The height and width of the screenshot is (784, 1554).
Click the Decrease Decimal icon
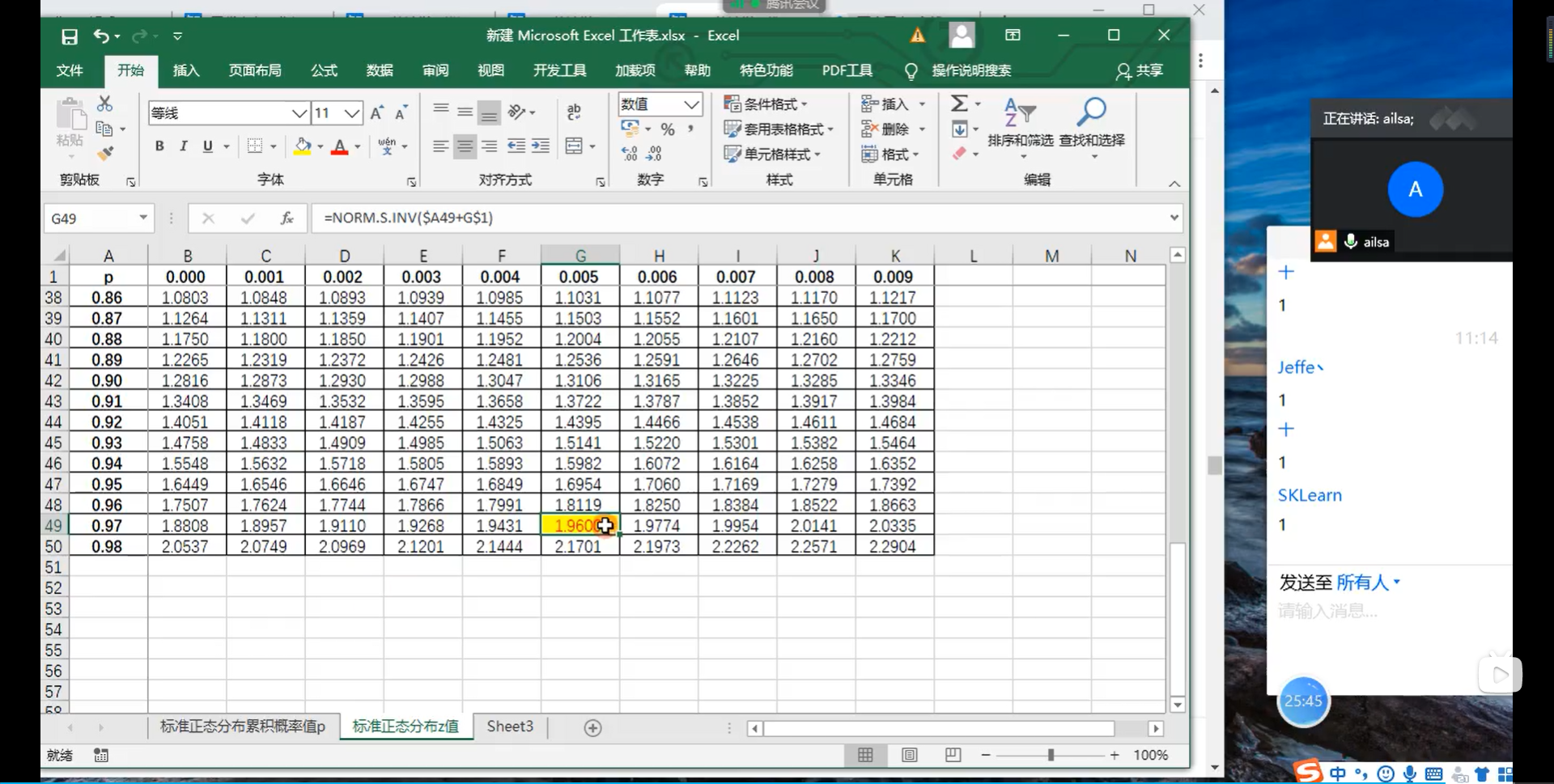tap(655, 153)
